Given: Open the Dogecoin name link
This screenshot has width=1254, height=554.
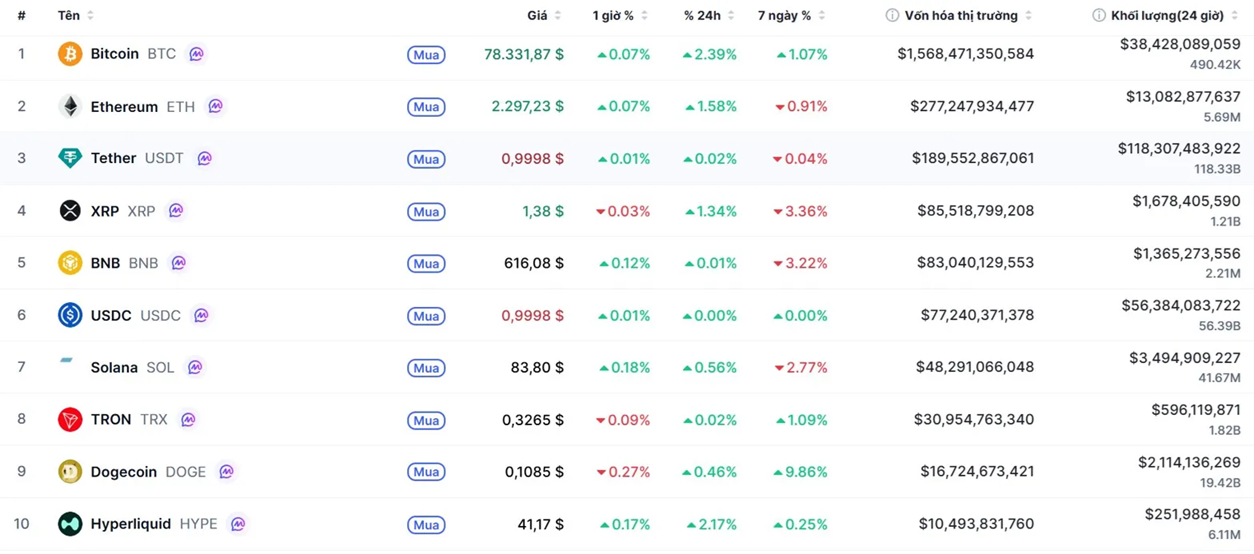Looking at the screenshot, I should [123, 472].
